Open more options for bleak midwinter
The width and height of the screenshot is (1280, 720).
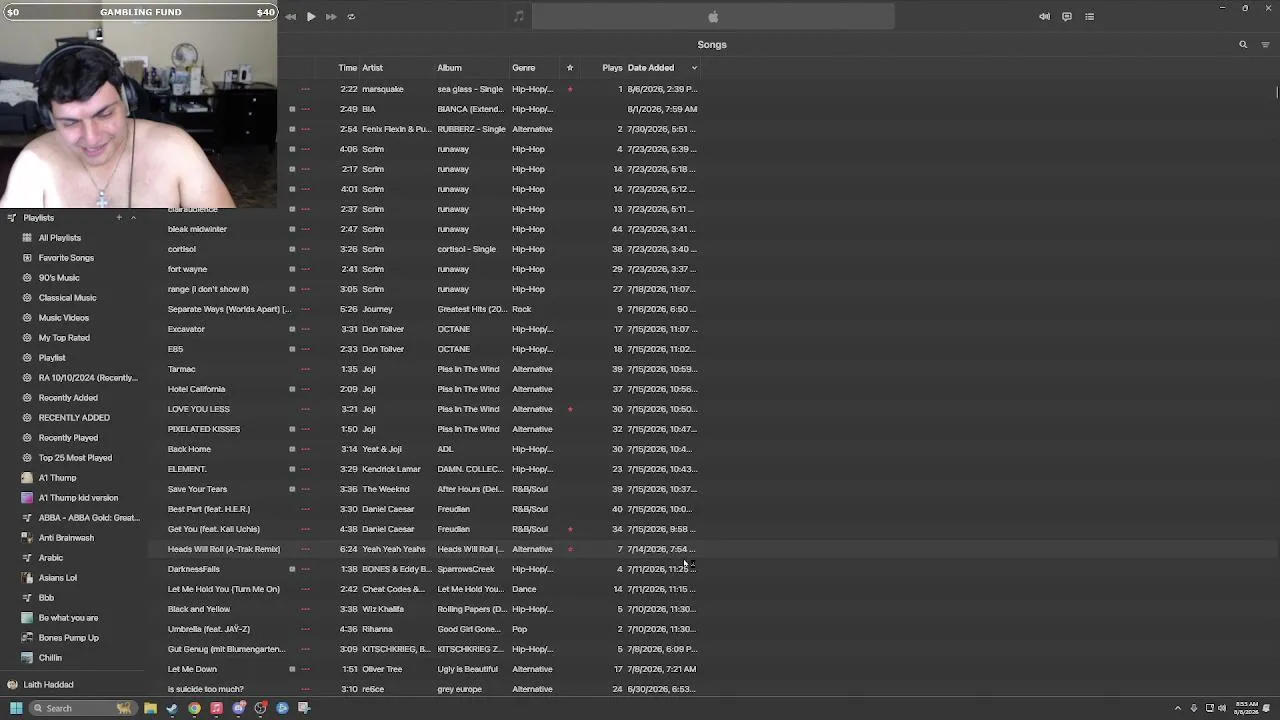(x=305, y=229)
